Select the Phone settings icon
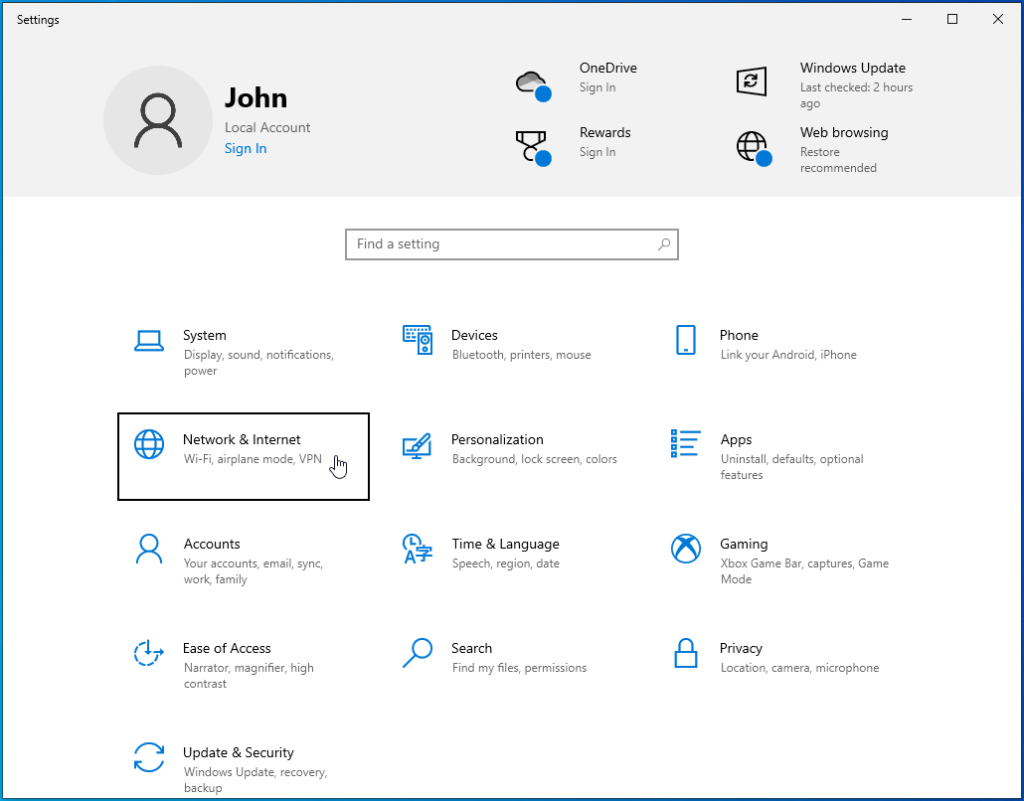1024x801 pixels. [685, 339]
